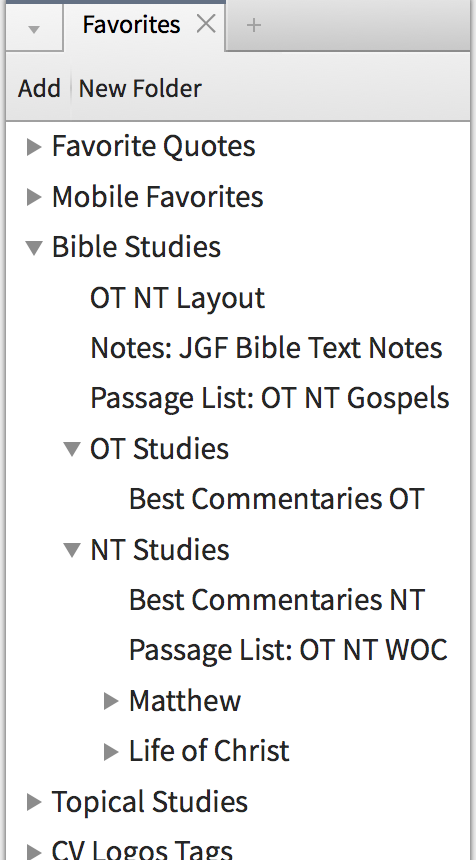
Task: Collapse the Bible Studies folder
Action: pyautogui.click(x=34, y=247)
